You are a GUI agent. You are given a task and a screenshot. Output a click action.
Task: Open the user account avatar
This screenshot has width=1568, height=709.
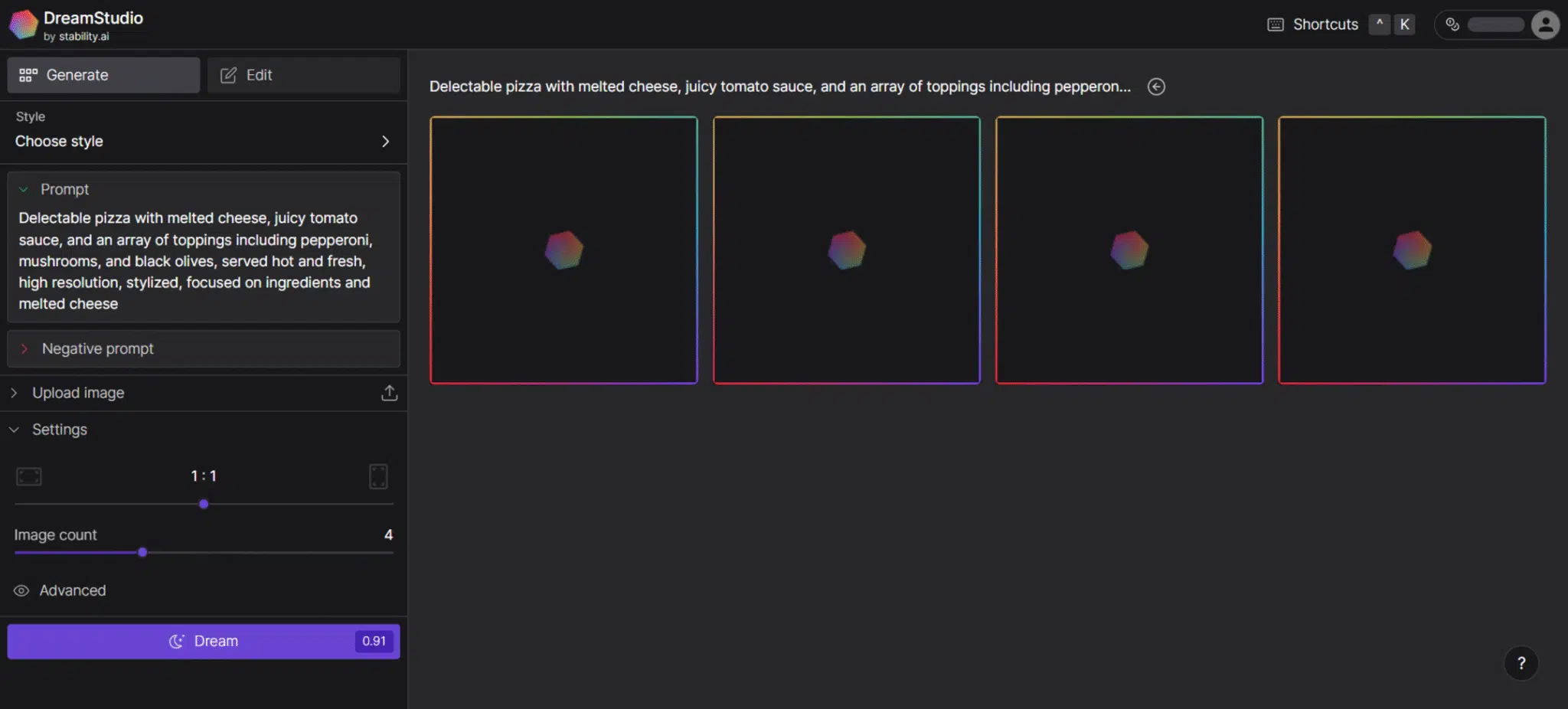click(x=1545, y=25)
